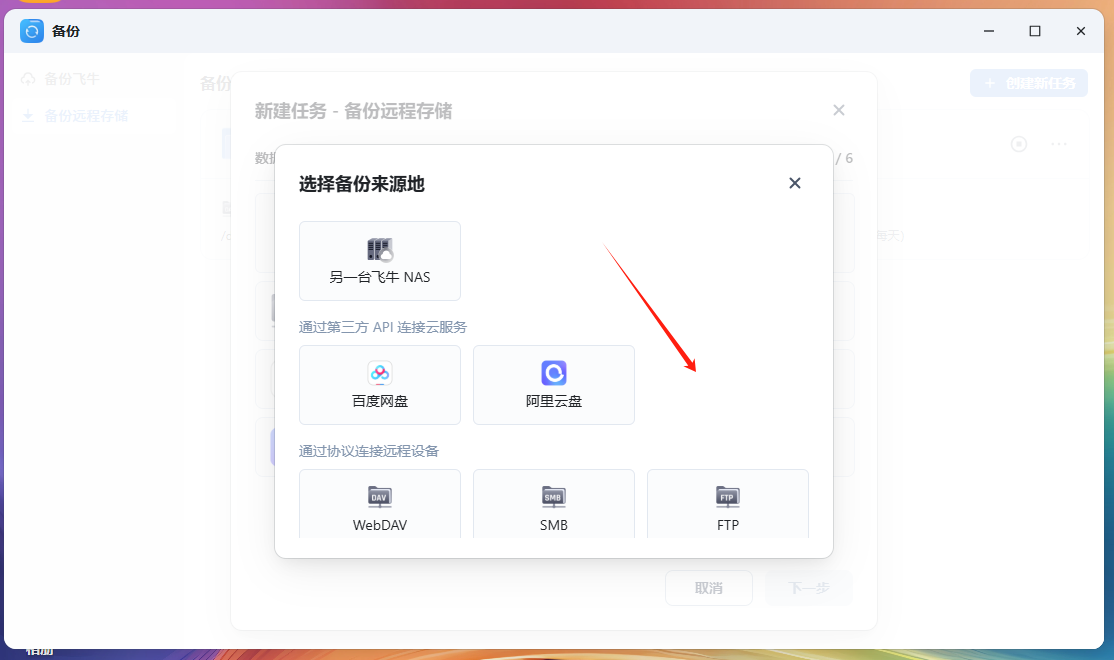The height and width of the screenshot is (660, 1114).
Task: Click the 飞牛 NAS server icon
Action: click(x=379, y=249)
